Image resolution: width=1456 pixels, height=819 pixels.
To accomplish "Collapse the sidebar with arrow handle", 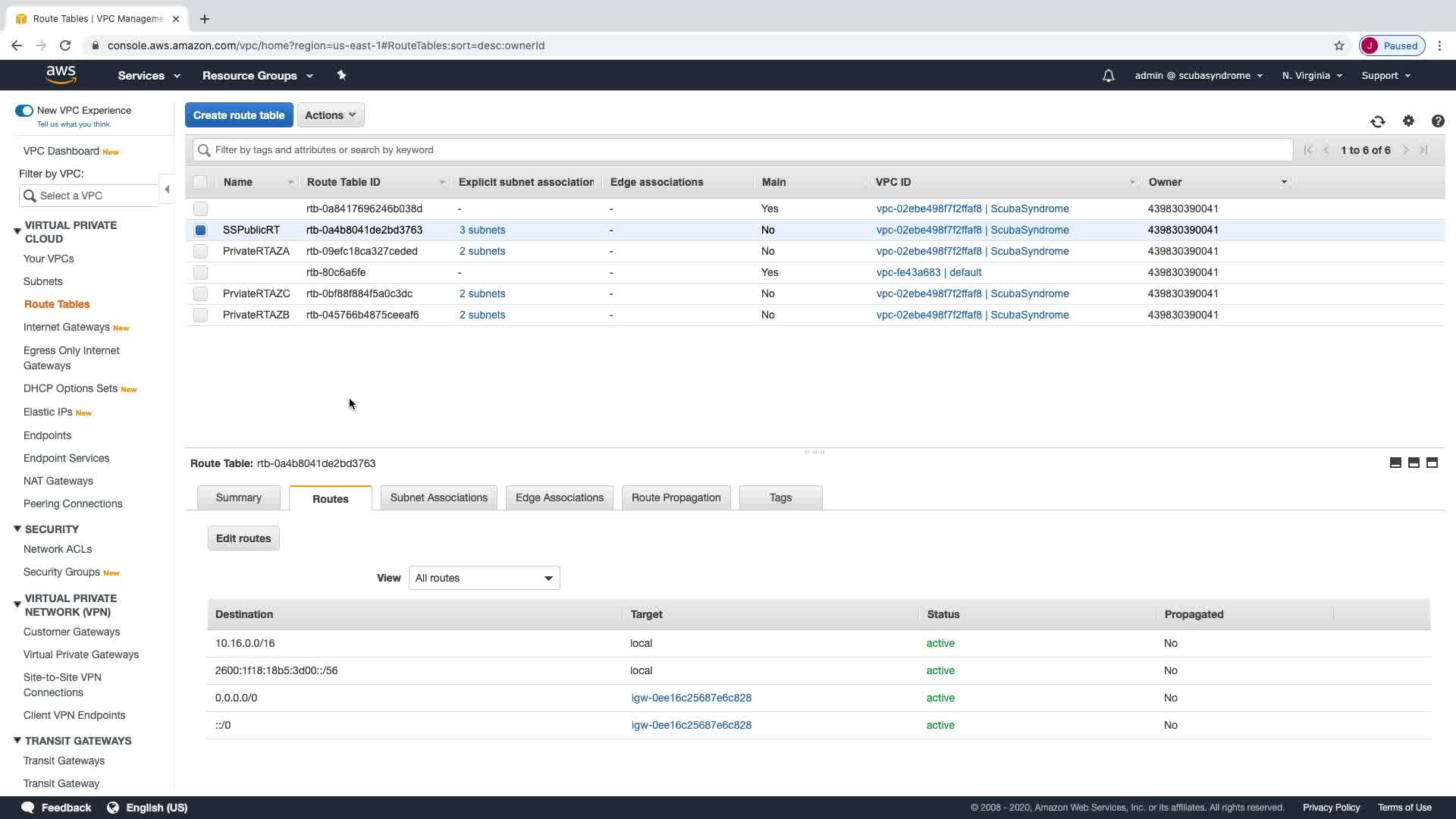I will tap(167, 190).
